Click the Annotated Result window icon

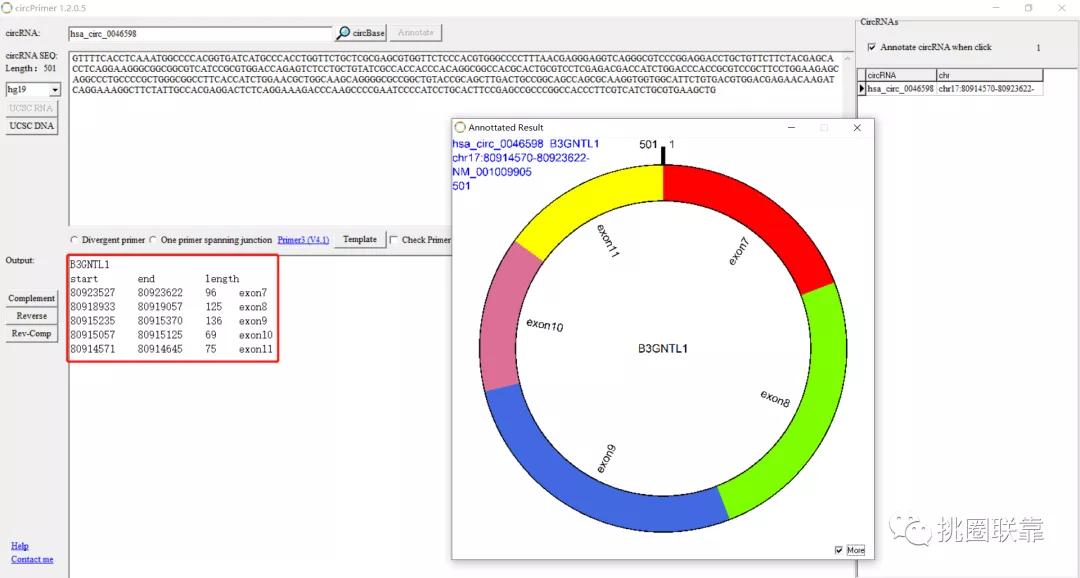pyautogui.click(x=460, y=128)
